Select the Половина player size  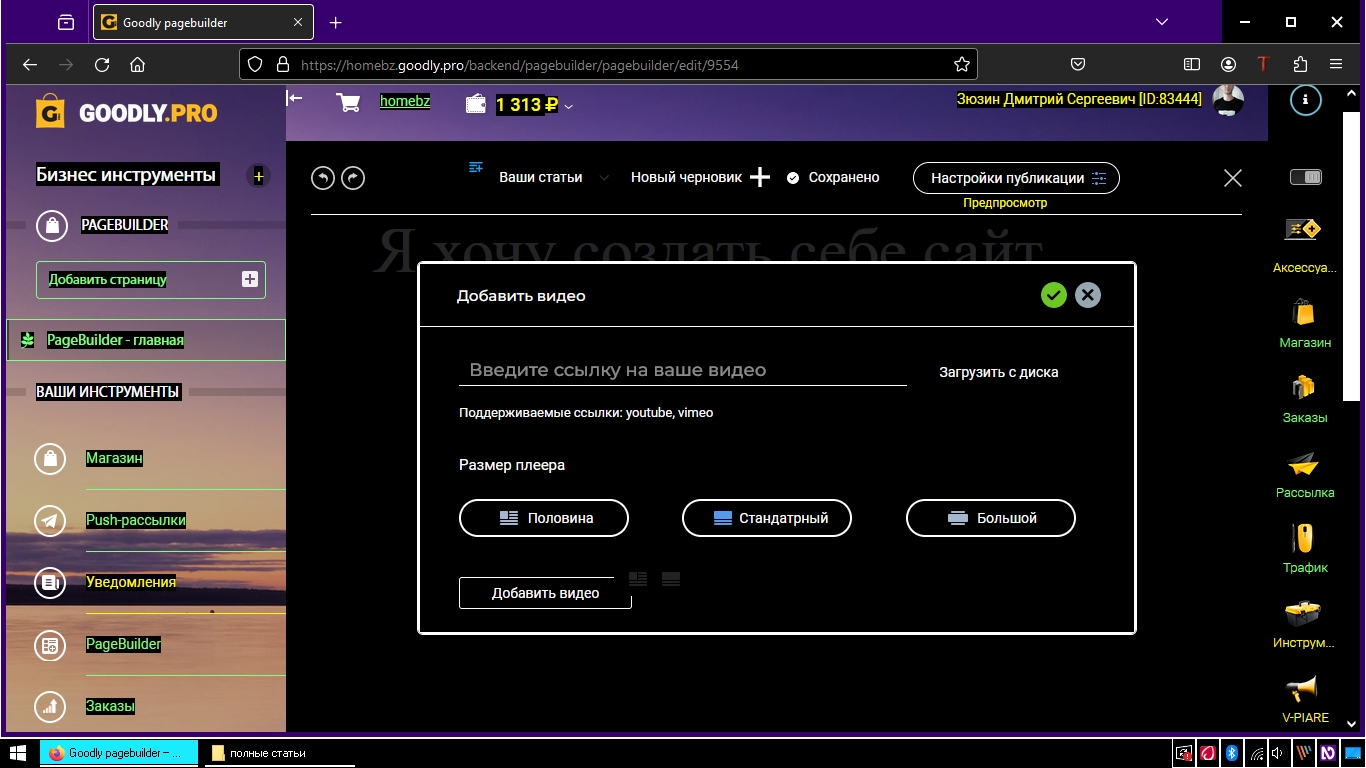click(x=544, y=518)
